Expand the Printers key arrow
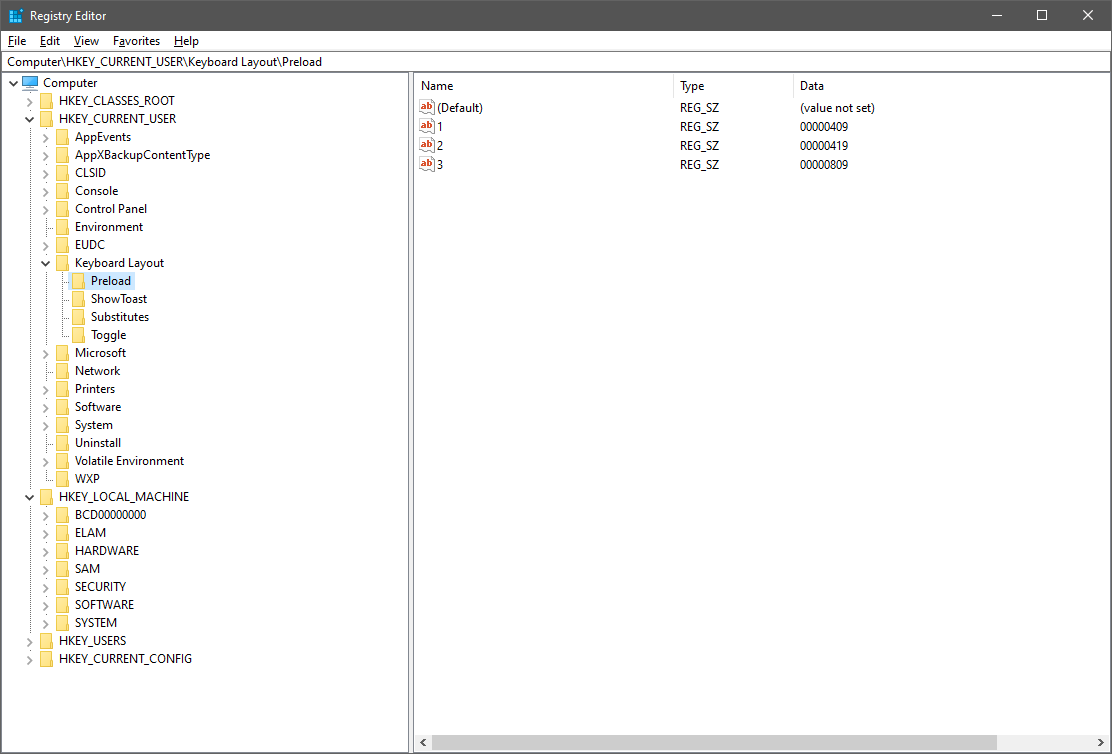Screen dimensions: 1112x754 tap(45, 389)
